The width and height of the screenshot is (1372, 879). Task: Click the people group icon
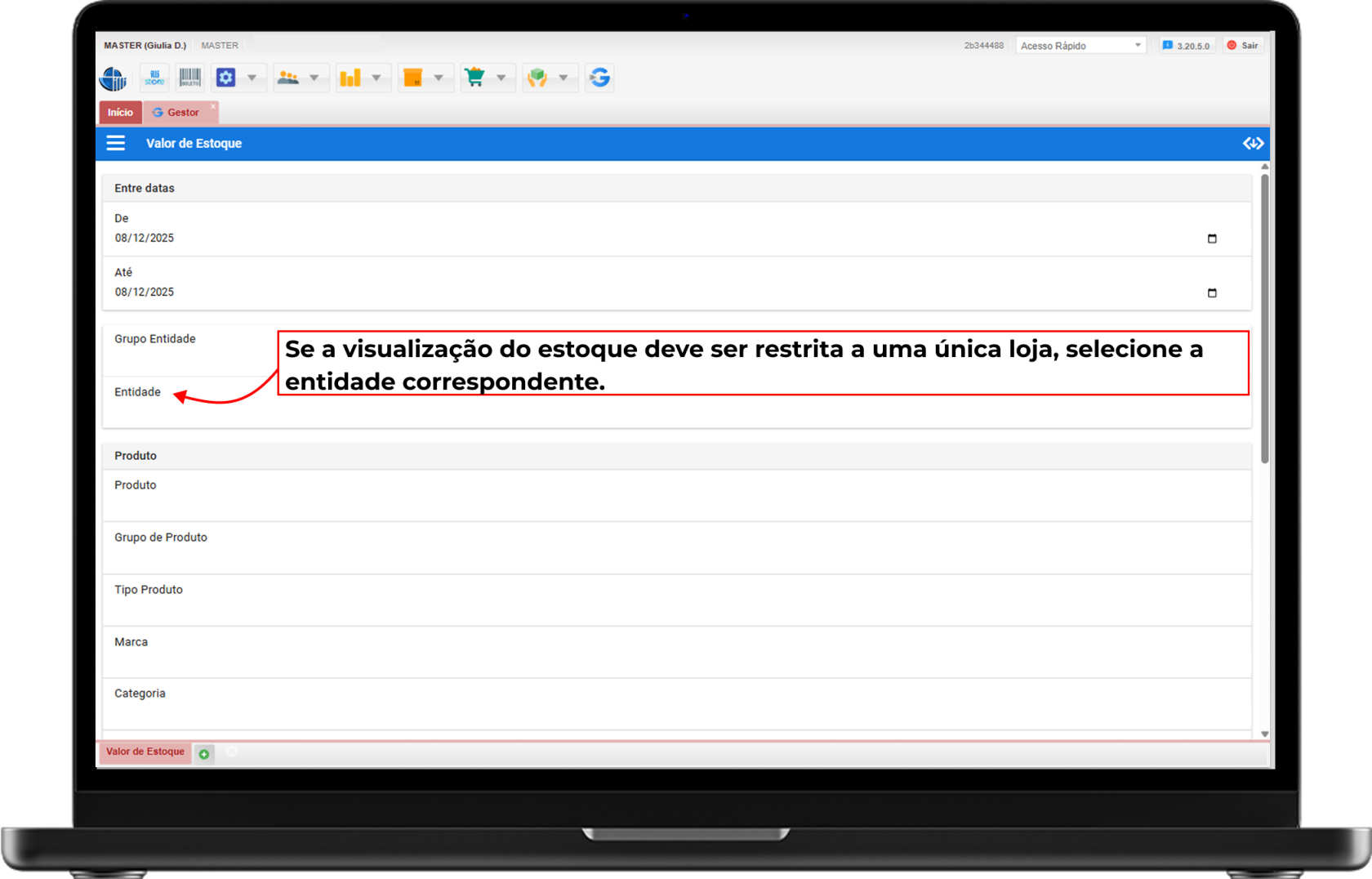point(288,78)
